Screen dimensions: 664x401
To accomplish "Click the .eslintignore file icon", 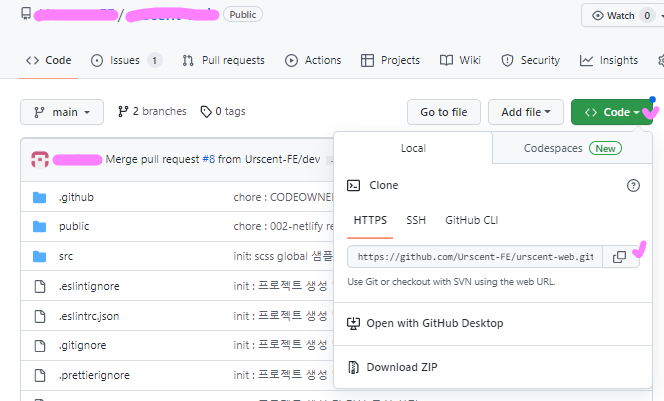I will (40, 286).
